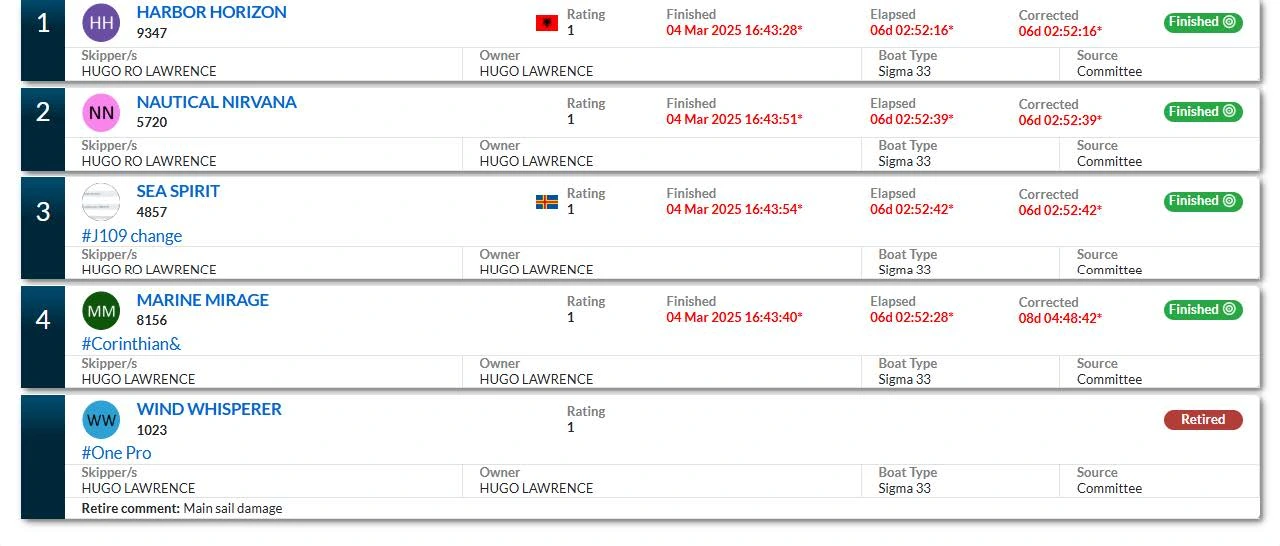Image resolution: width=1280 pixels, height=546 pixels.
Task: Click the Sea Spirit boat thumbnail
Action: tap(101, 203)
